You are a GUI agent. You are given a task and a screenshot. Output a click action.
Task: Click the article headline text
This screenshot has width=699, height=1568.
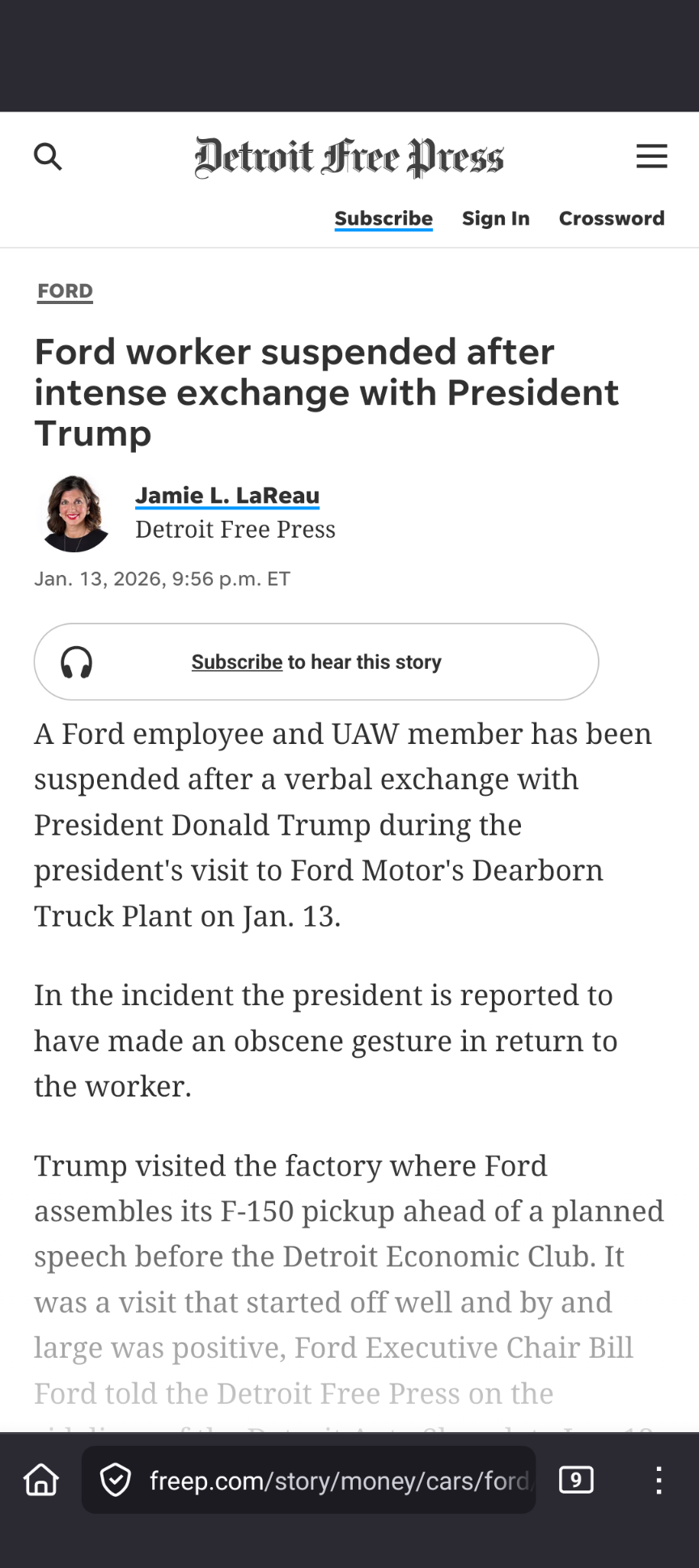pos(326,392)
